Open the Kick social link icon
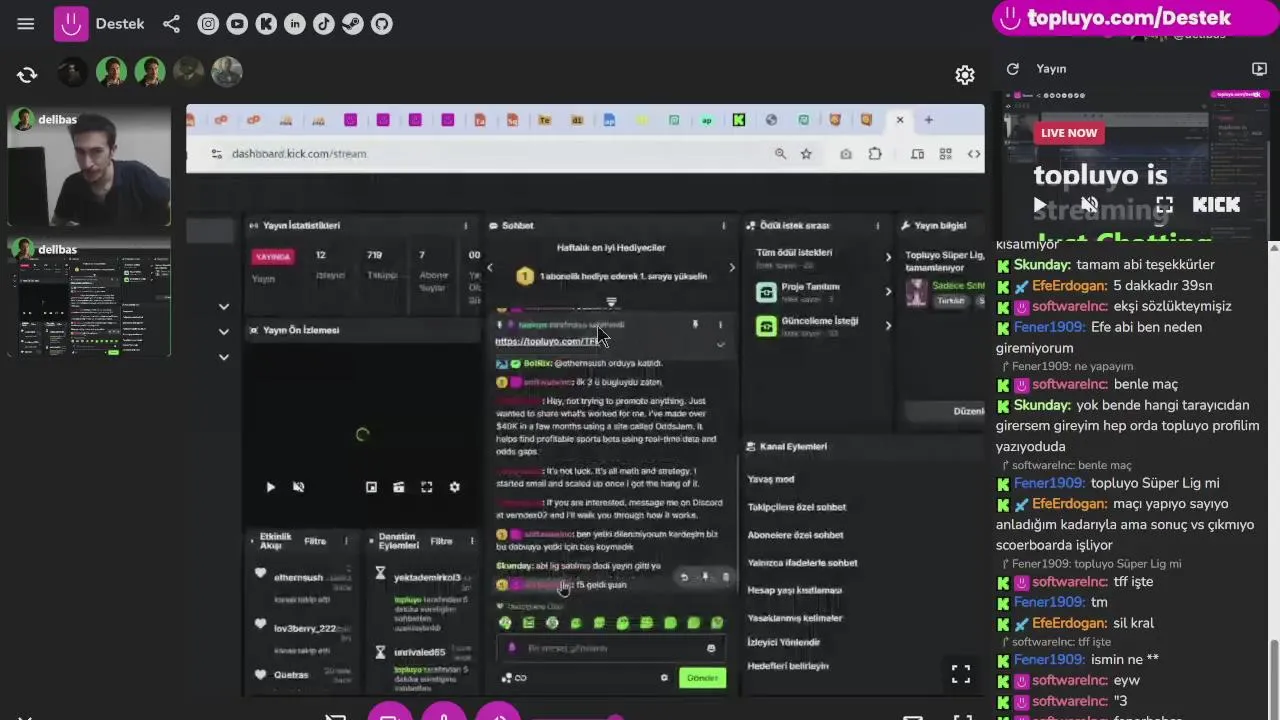1280x720 pixels. coord(266,24)
